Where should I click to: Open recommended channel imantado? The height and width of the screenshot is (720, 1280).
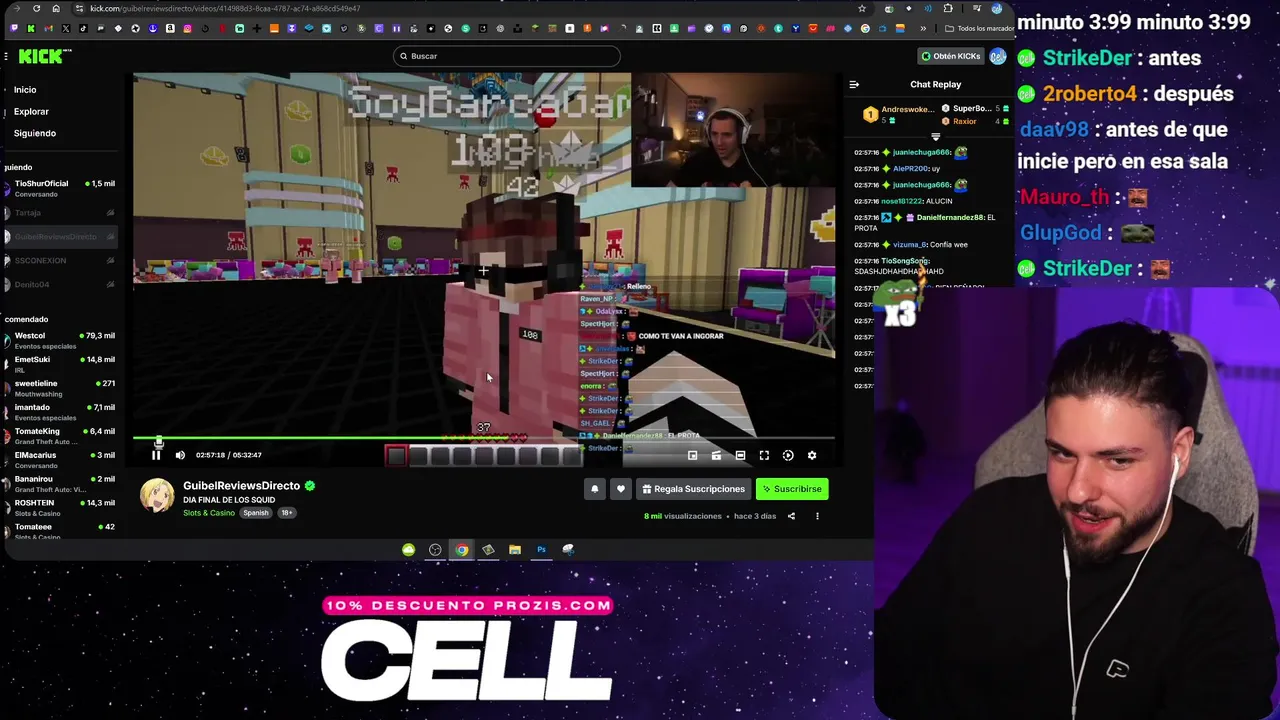click(x=58, y=412)
